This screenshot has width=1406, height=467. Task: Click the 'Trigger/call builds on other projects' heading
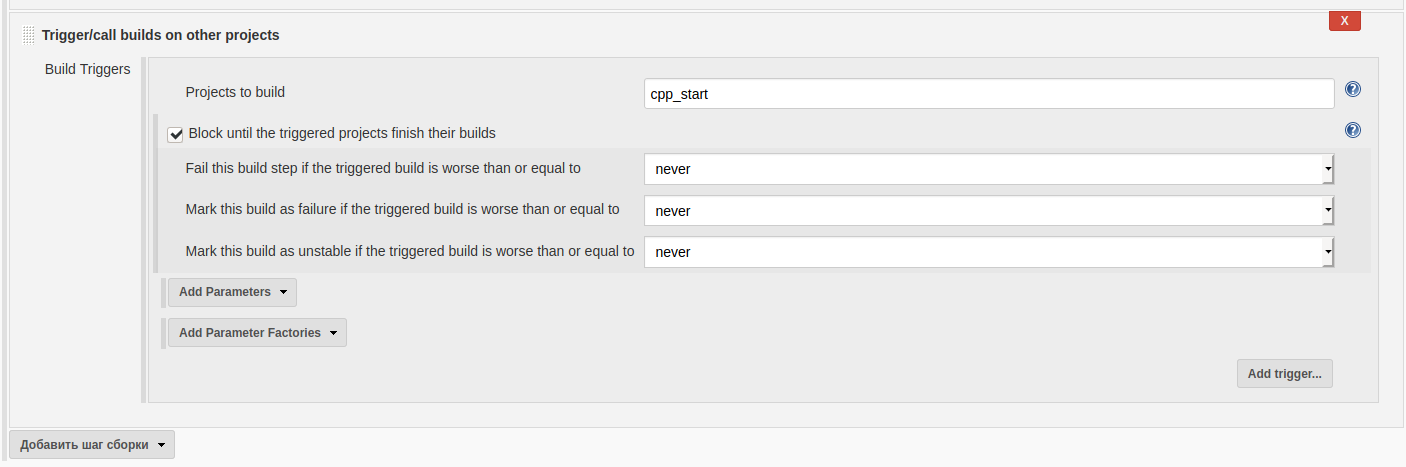[x=160, y=35]
